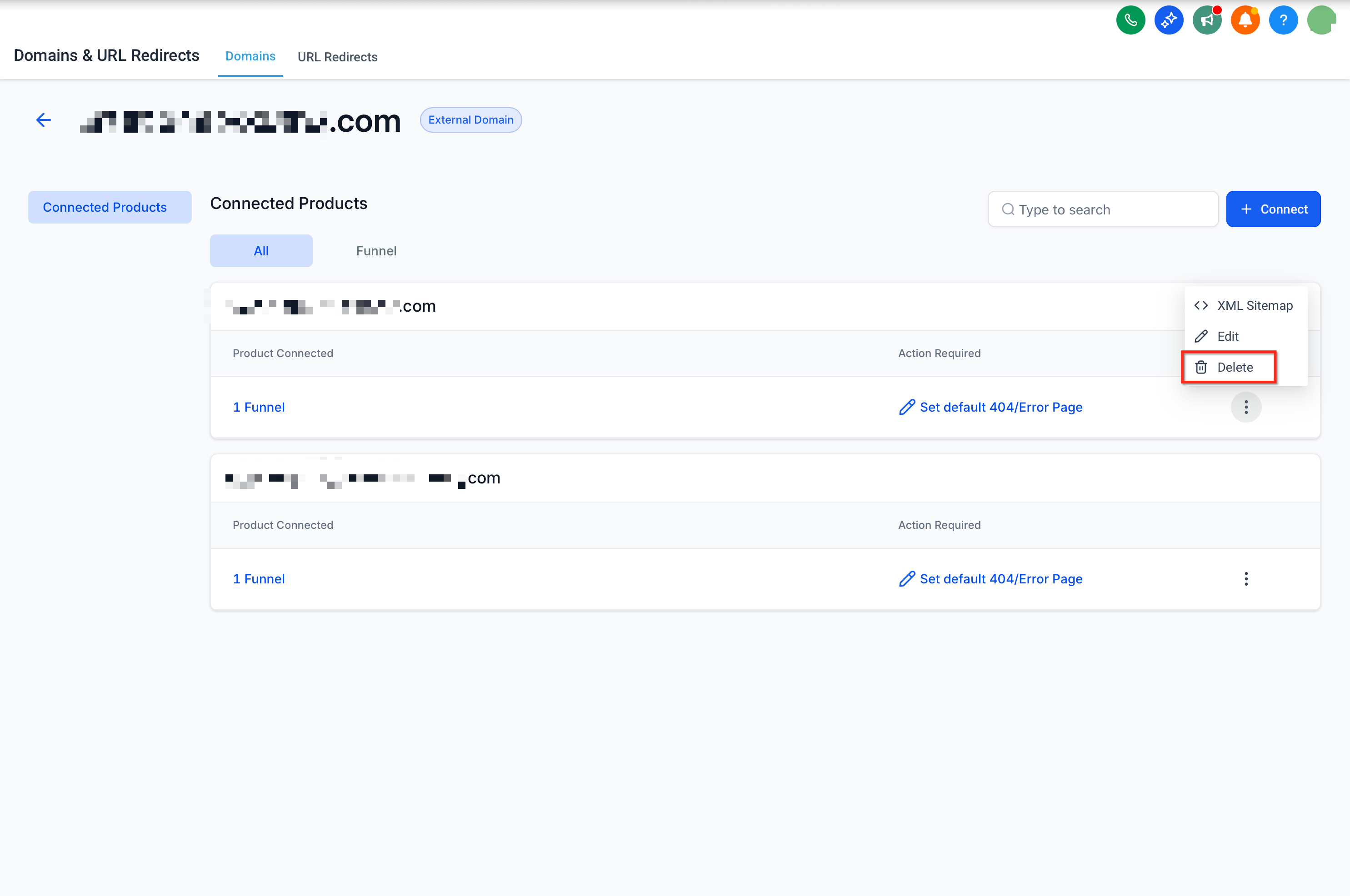
Task: Click the trash icon beside Delete
Action: [x=1201, y=368]
